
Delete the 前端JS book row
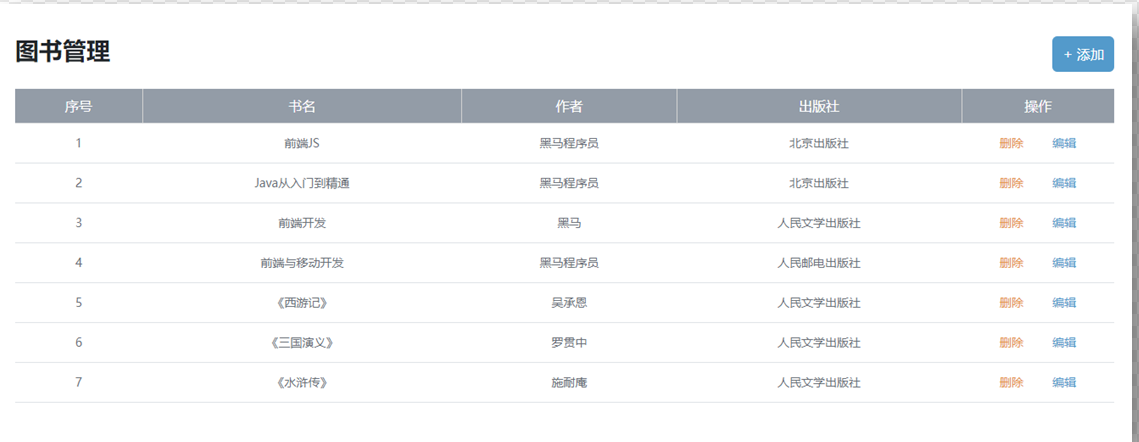1011,143
